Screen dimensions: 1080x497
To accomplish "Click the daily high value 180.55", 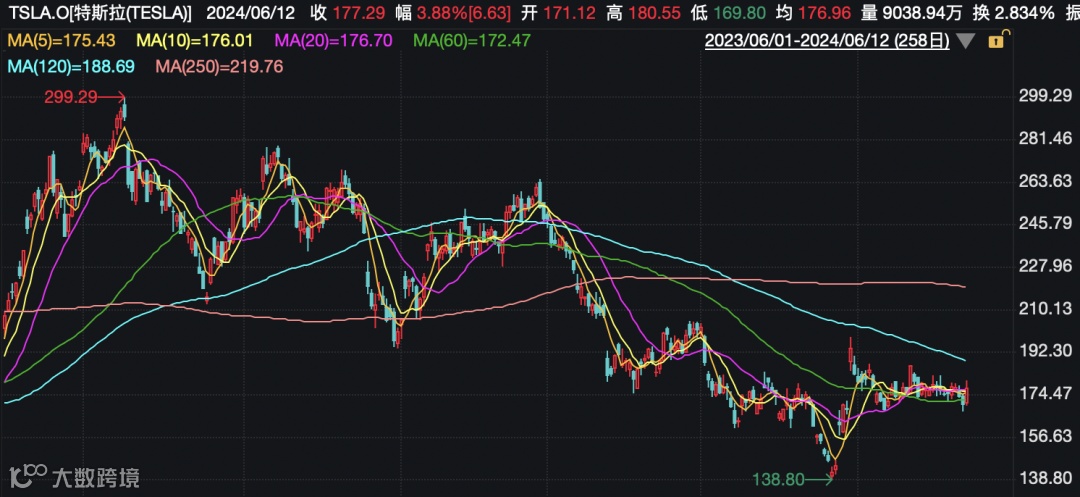I will 655,12.
